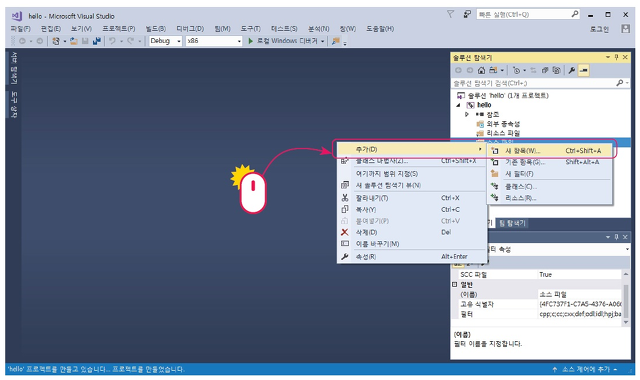Pin the Properties panel with pushpin icon
This screenshot has height=380, width=640.
coord(616,237)
